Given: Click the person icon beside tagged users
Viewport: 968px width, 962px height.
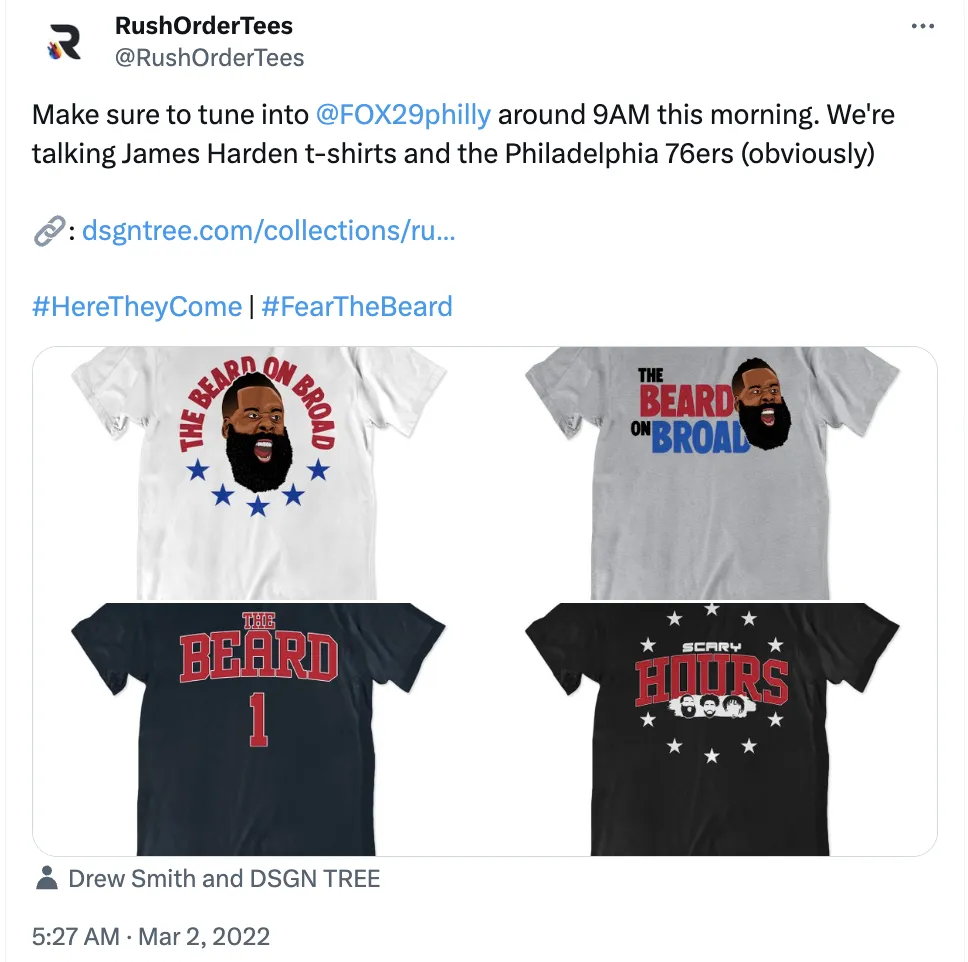Looking at the screenshot, I should click(46, 877).
